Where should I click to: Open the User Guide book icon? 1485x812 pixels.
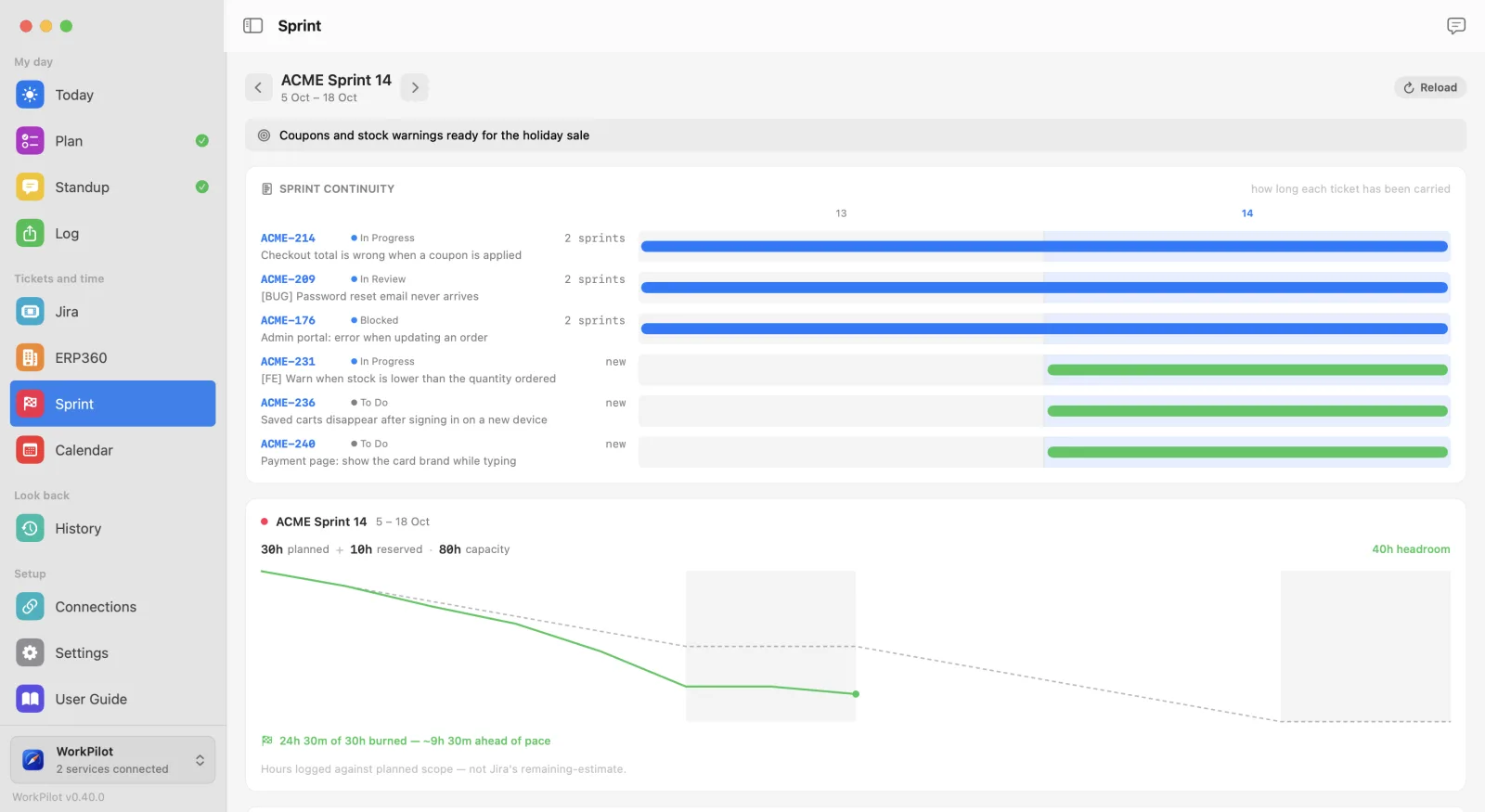30,699
